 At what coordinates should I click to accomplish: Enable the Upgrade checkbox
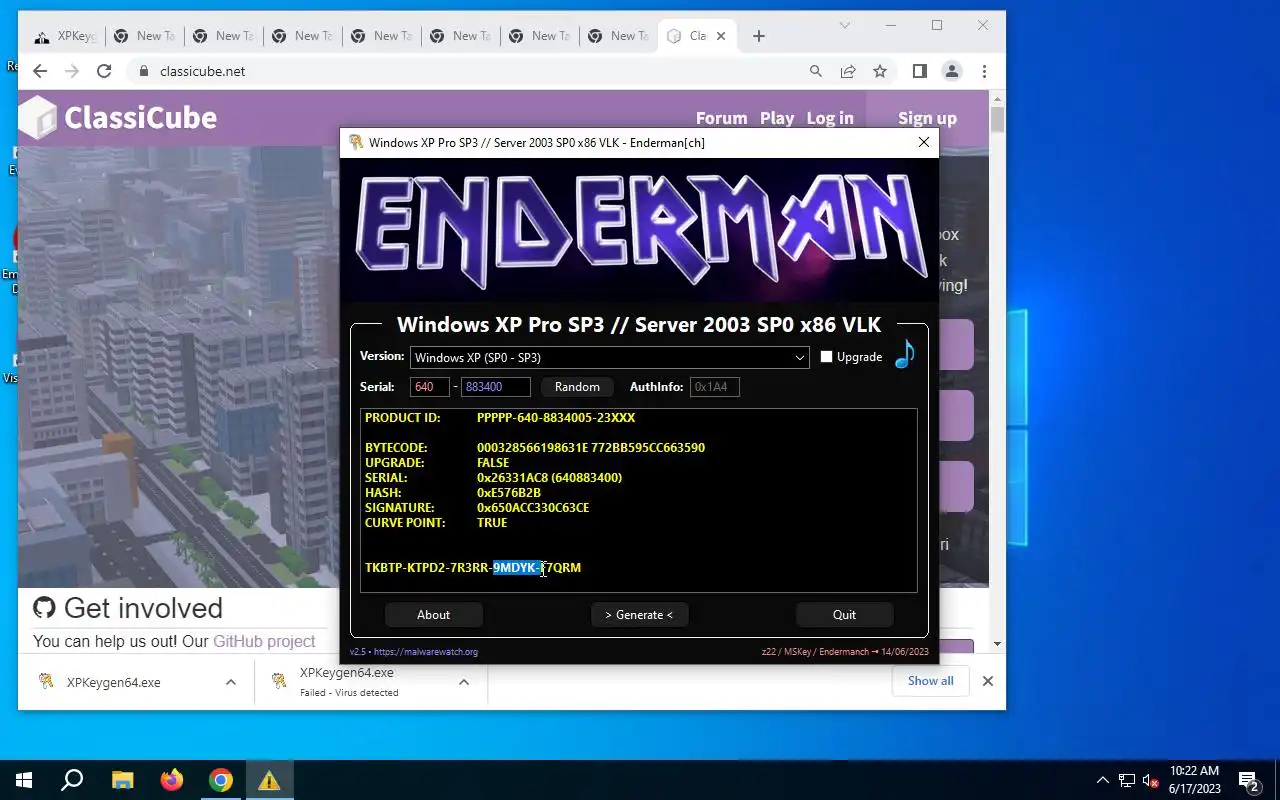point(826,357)
